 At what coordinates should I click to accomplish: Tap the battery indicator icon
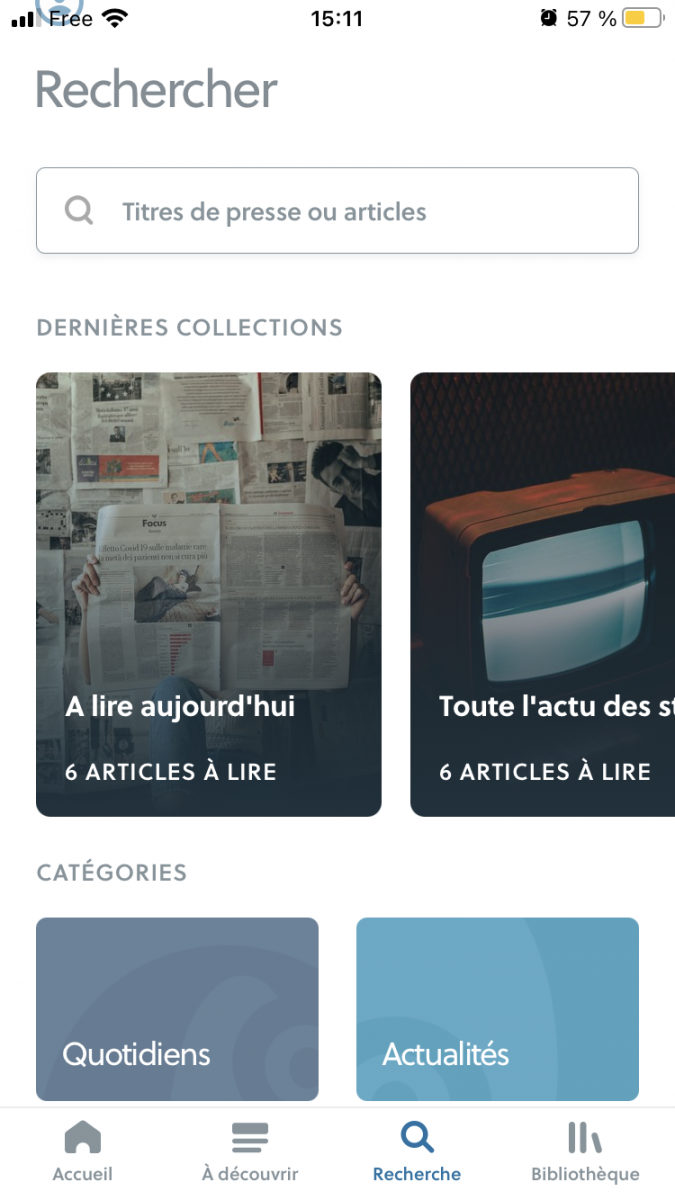[x=642, y=18]
